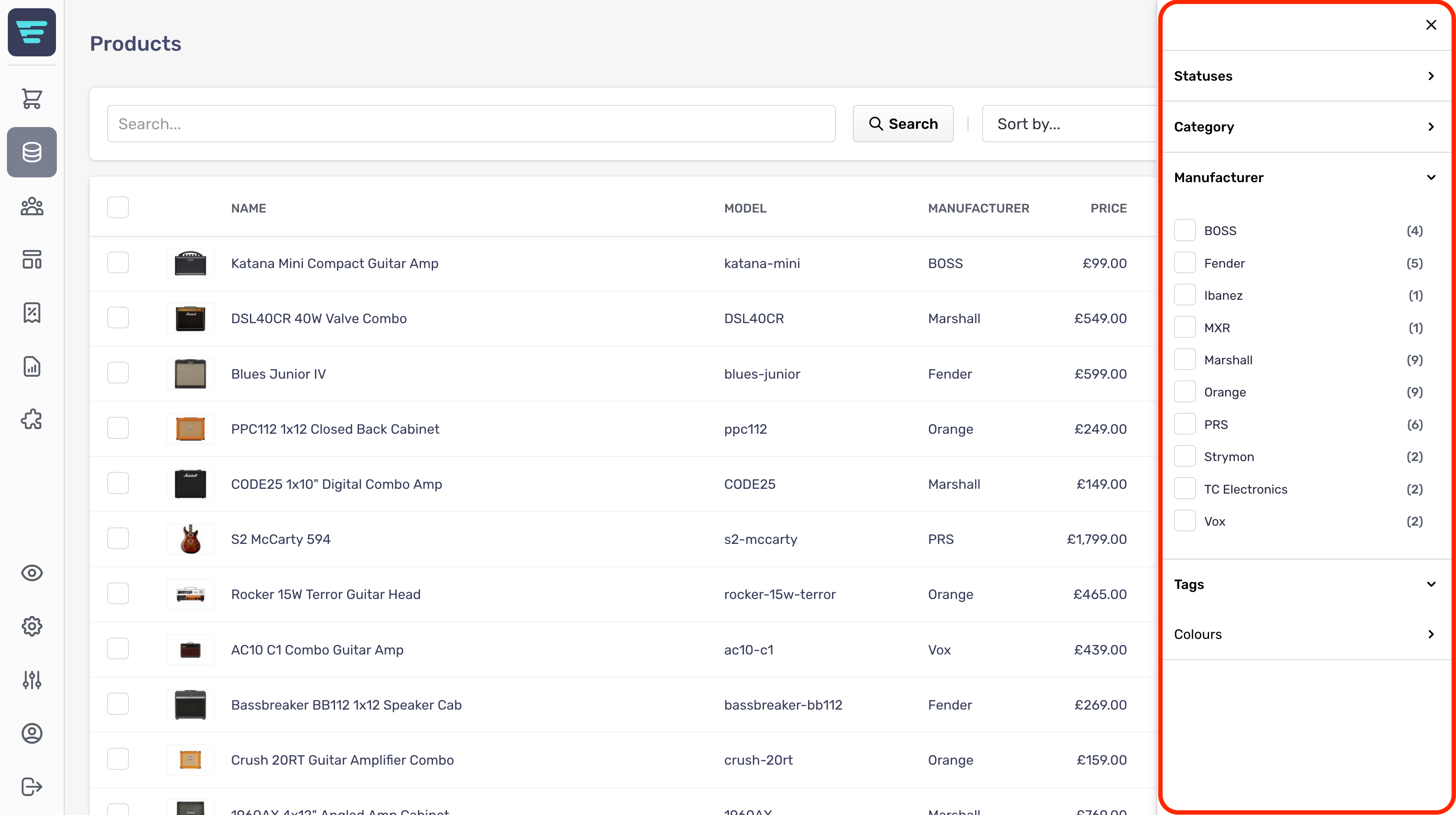Click the £1,799.00 price cell
The image size is (1456, 815).
1097,539
